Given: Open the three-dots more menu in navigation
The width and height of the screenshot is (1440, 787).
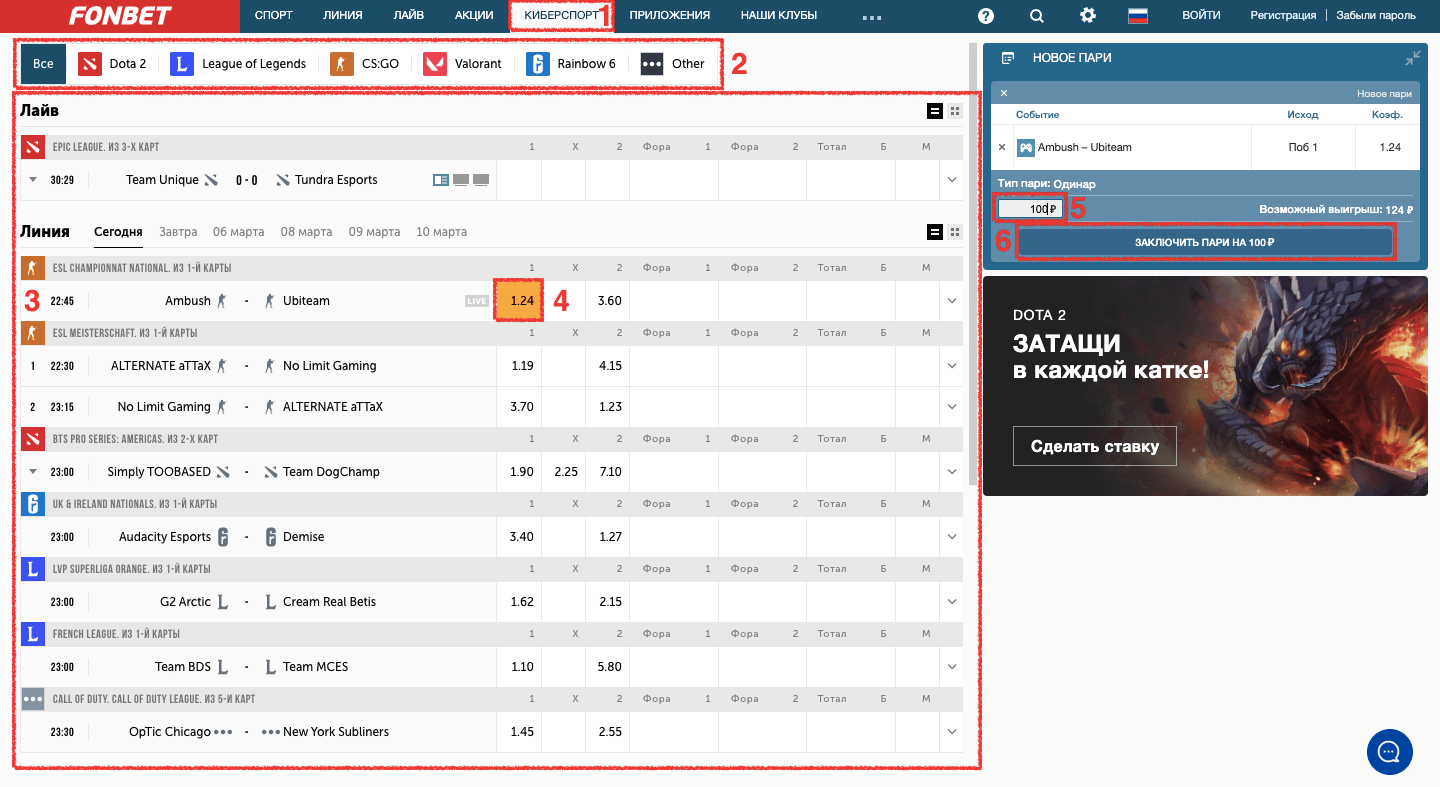Looking at the screenshot, I should tap(871, 17).
